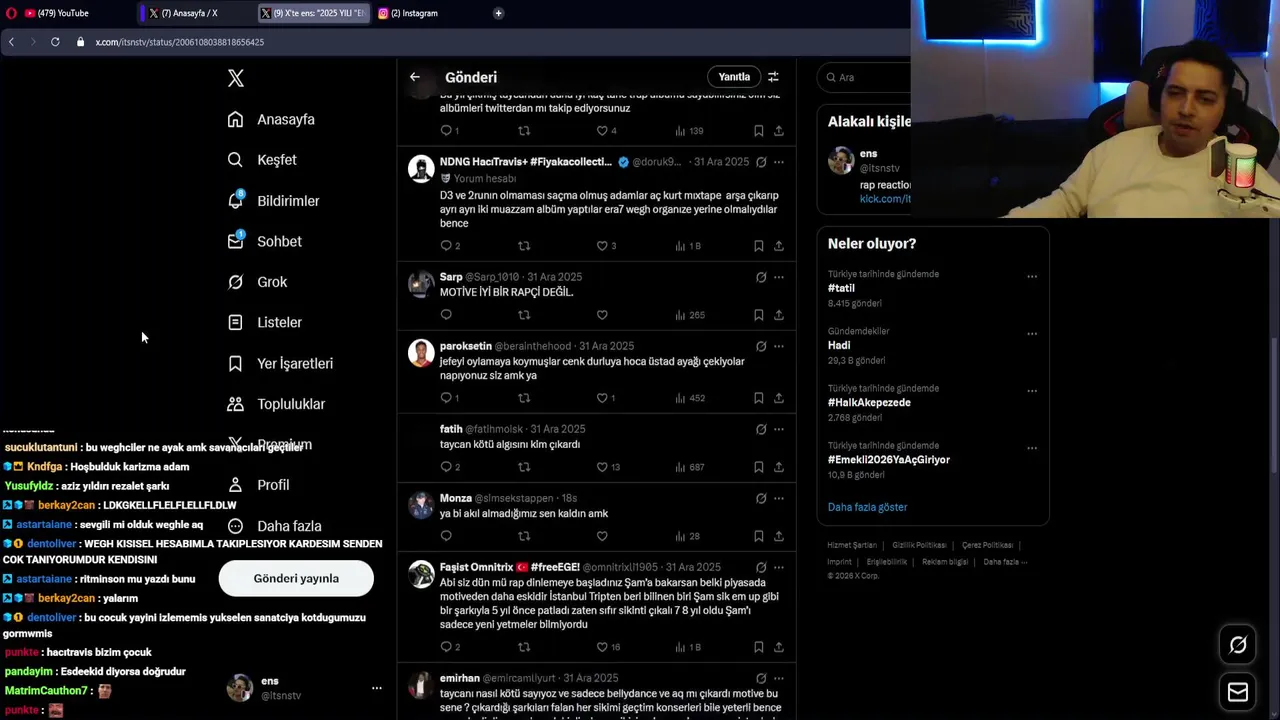Click the Yanıtla button
This screenshot has width=1280, height=720.
click(734, 77)
